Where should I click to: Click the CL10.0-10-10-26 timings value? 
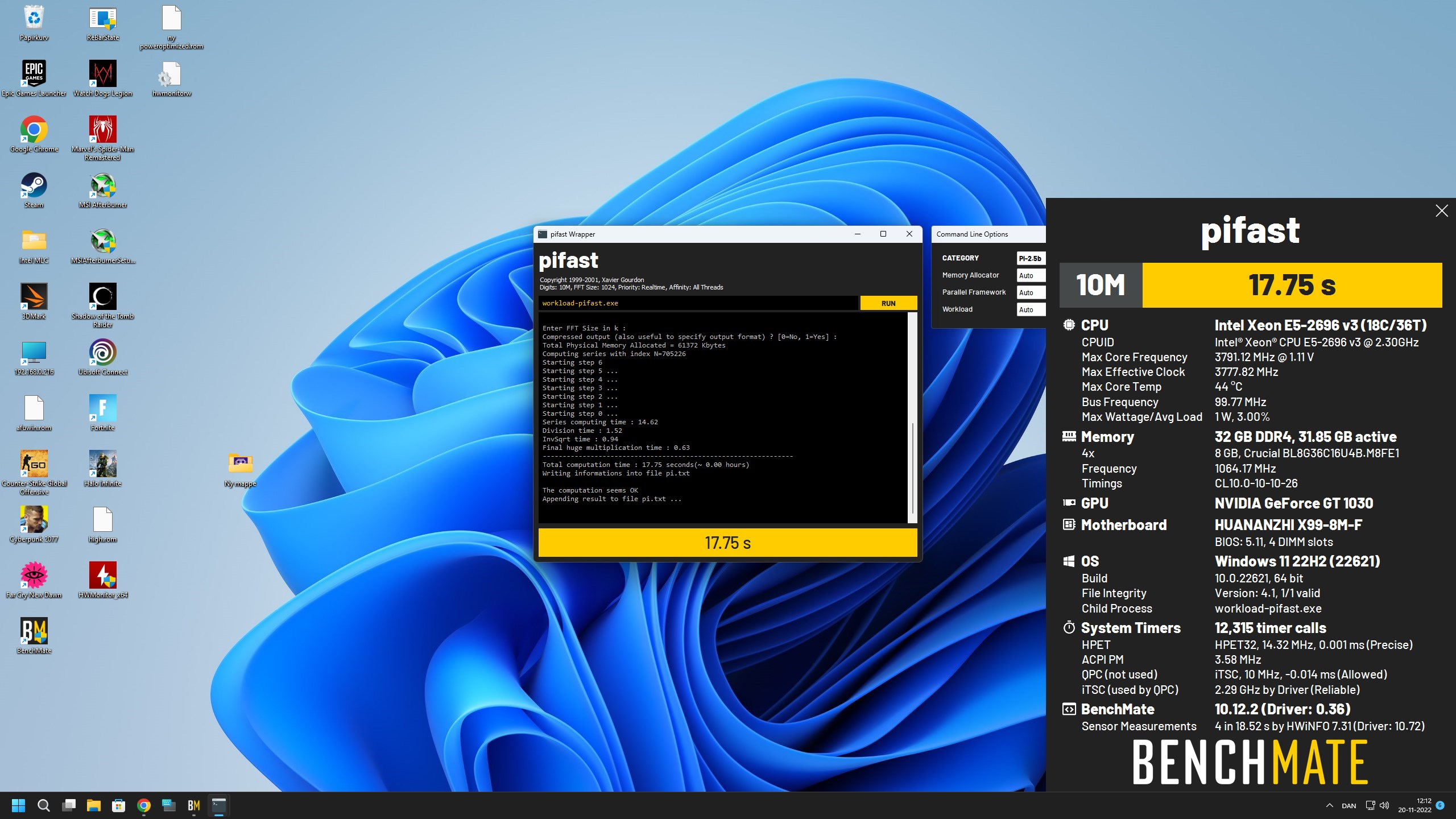coord(1256,483)
